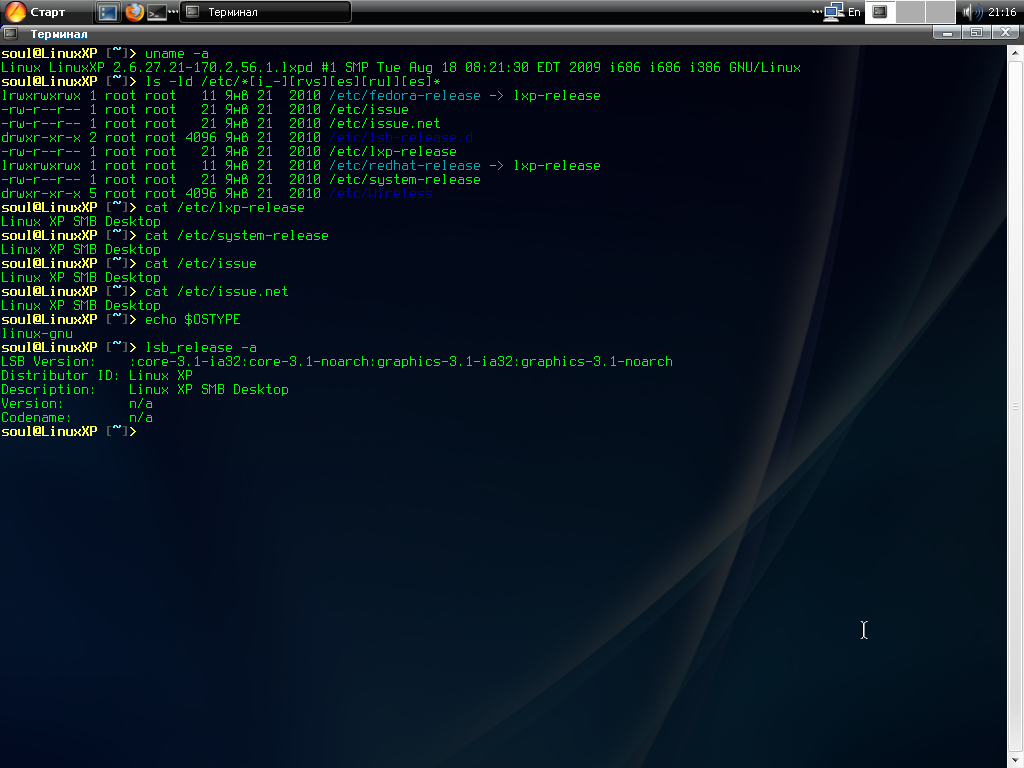Expand the quick launch overflow dots
Screen dimensions: 1024x768
(x=173, y=11)
